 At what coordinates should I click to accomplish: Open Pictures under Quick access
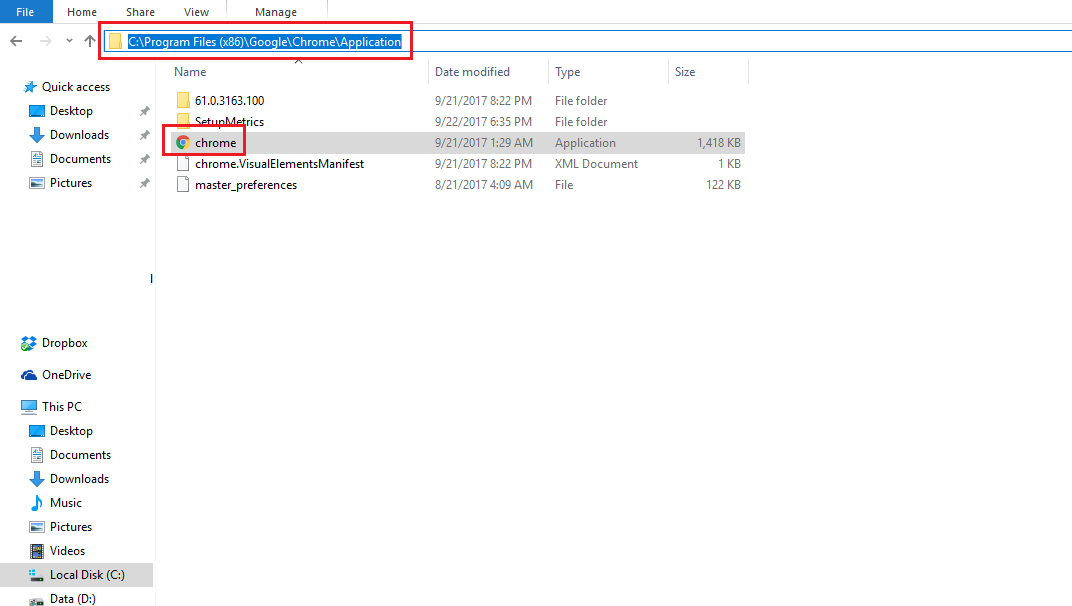pos(70,183)
